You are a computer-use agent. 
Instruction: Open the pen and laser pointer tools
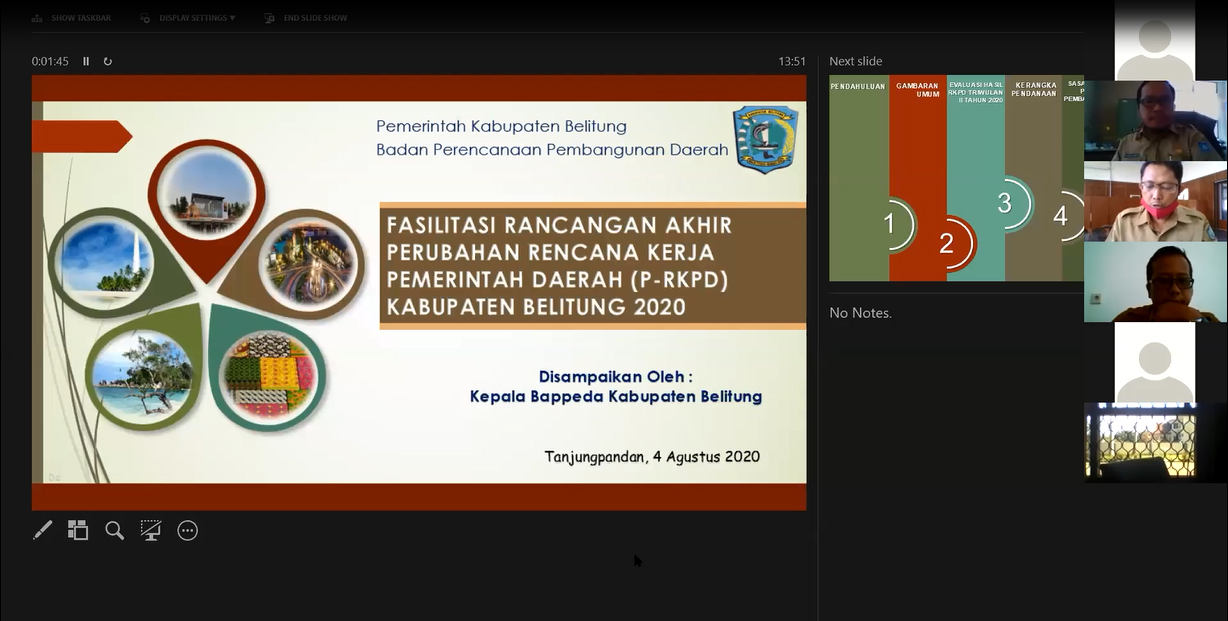pyautogui.click(x=42, y=530)
